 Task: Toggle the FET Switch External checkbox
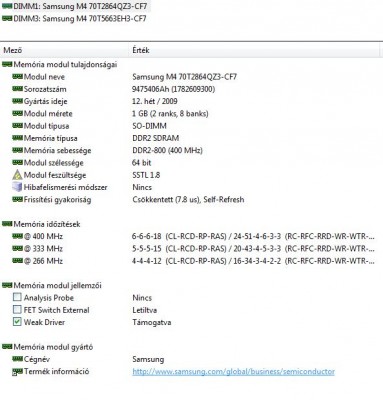(x=17, y=309)
